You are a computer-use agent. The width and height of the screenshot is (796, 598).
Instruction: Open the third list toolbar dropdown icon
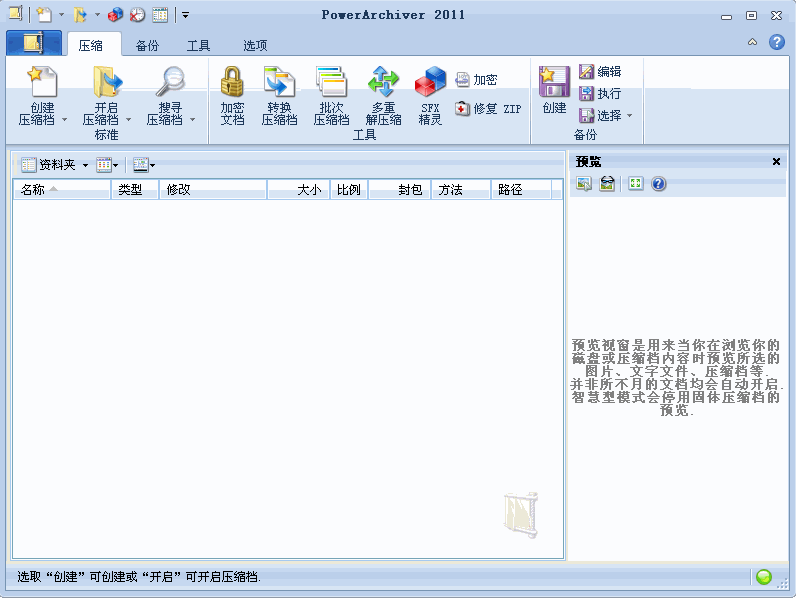[x=144, y=164]
